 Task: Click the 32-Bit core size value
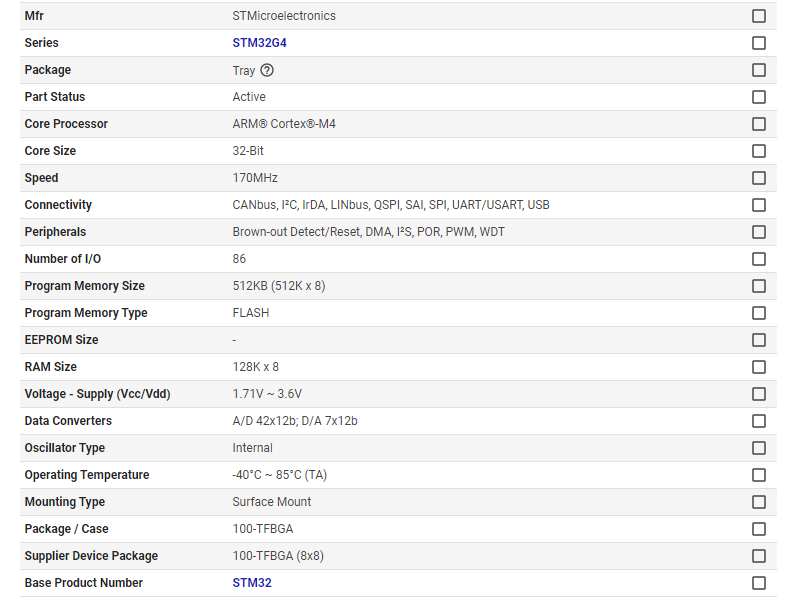248,151
